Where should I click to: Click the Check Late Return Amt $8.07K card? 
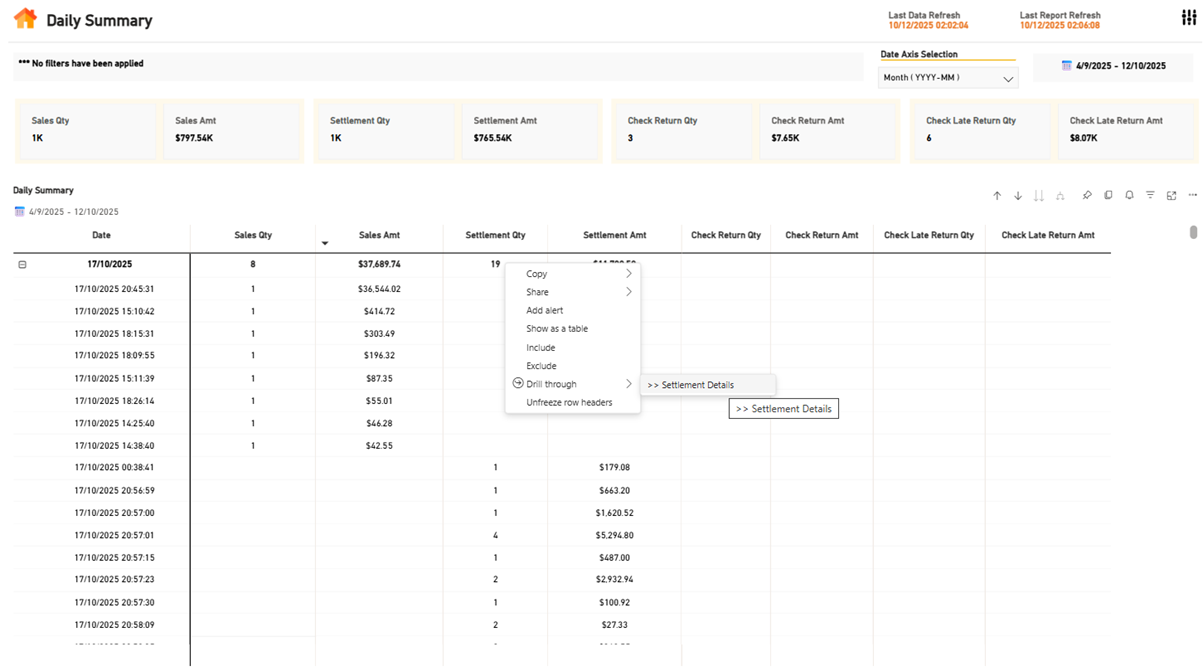[1127, 130]
